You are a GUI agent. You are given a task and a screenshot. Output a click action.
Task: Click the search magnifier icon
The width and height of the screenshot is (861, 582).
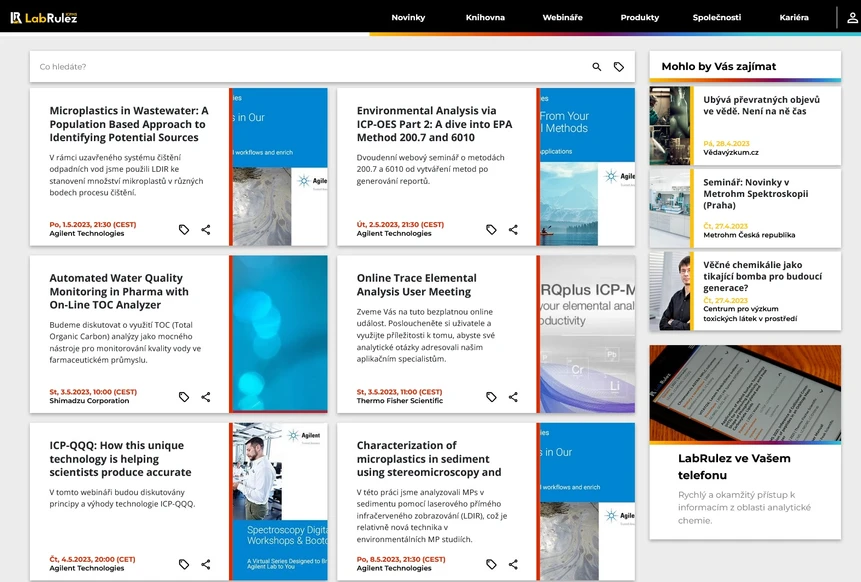pyautogui.click(x=596, y=67)
